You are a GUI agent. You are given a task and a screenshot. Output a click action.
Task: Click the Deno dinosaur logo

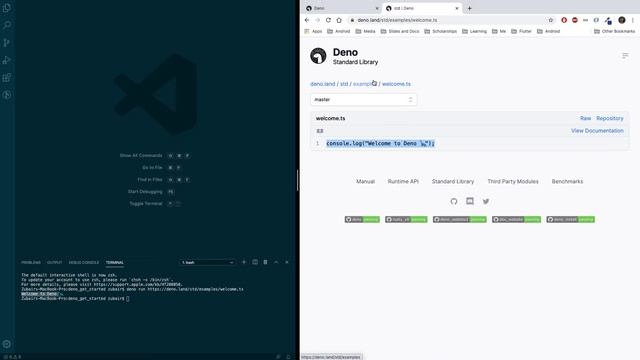[318, 56]
